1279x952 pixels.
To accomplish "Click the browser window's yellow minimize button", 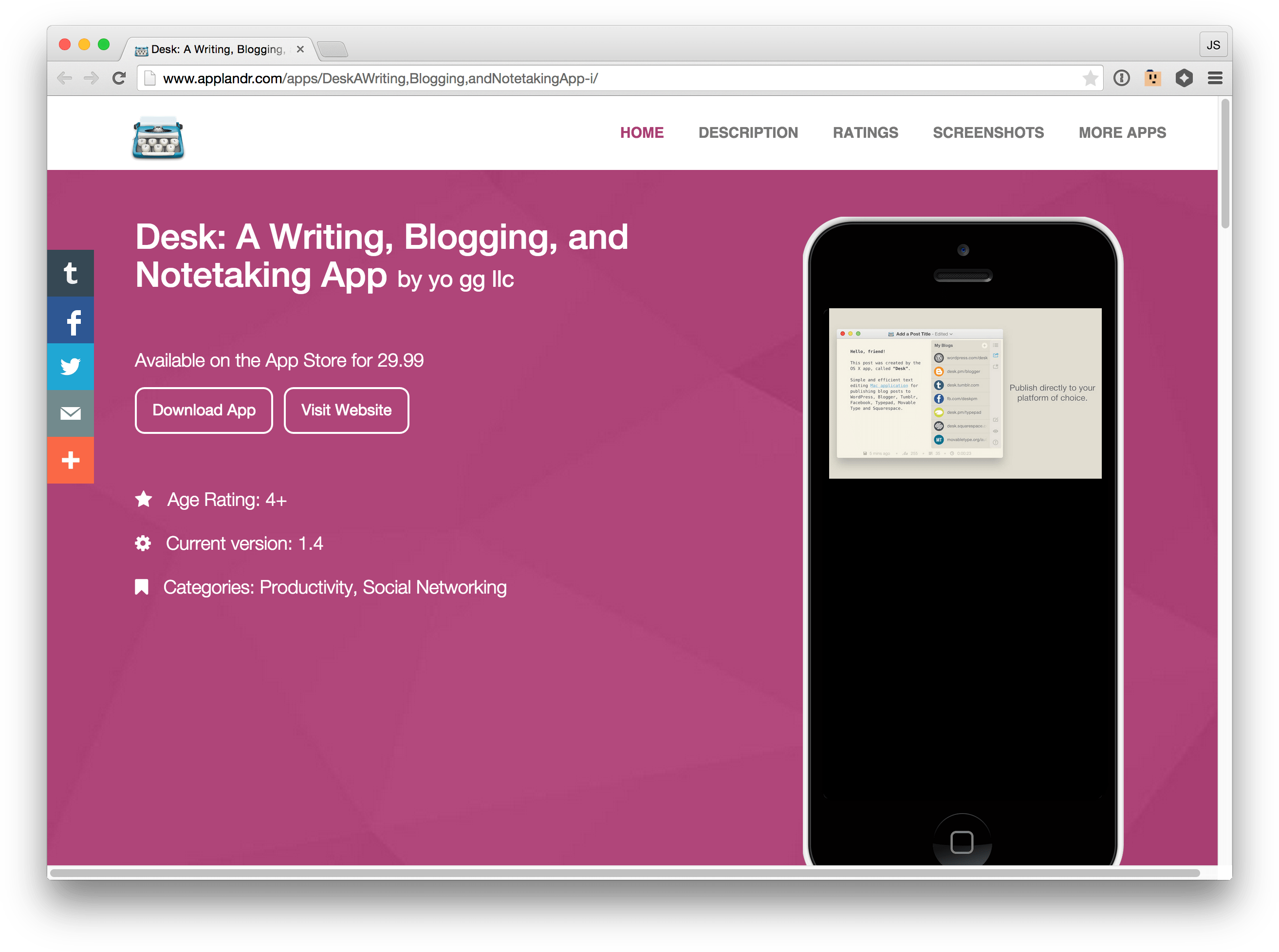I will 84,45.
